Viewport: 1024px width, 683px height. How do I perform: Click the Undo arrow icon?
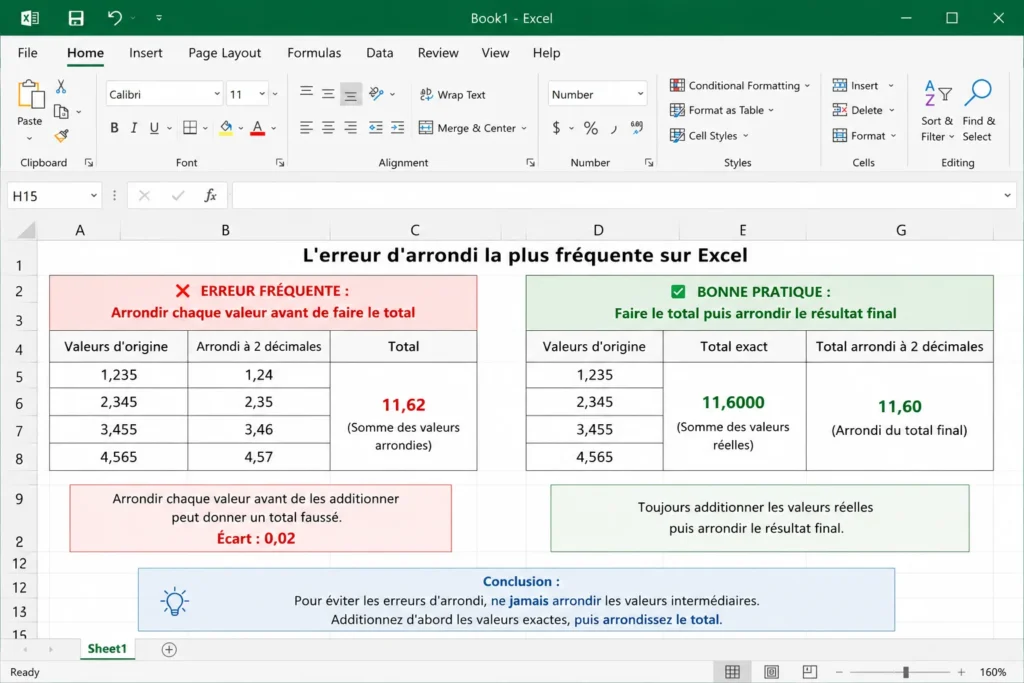pos(114,18)
